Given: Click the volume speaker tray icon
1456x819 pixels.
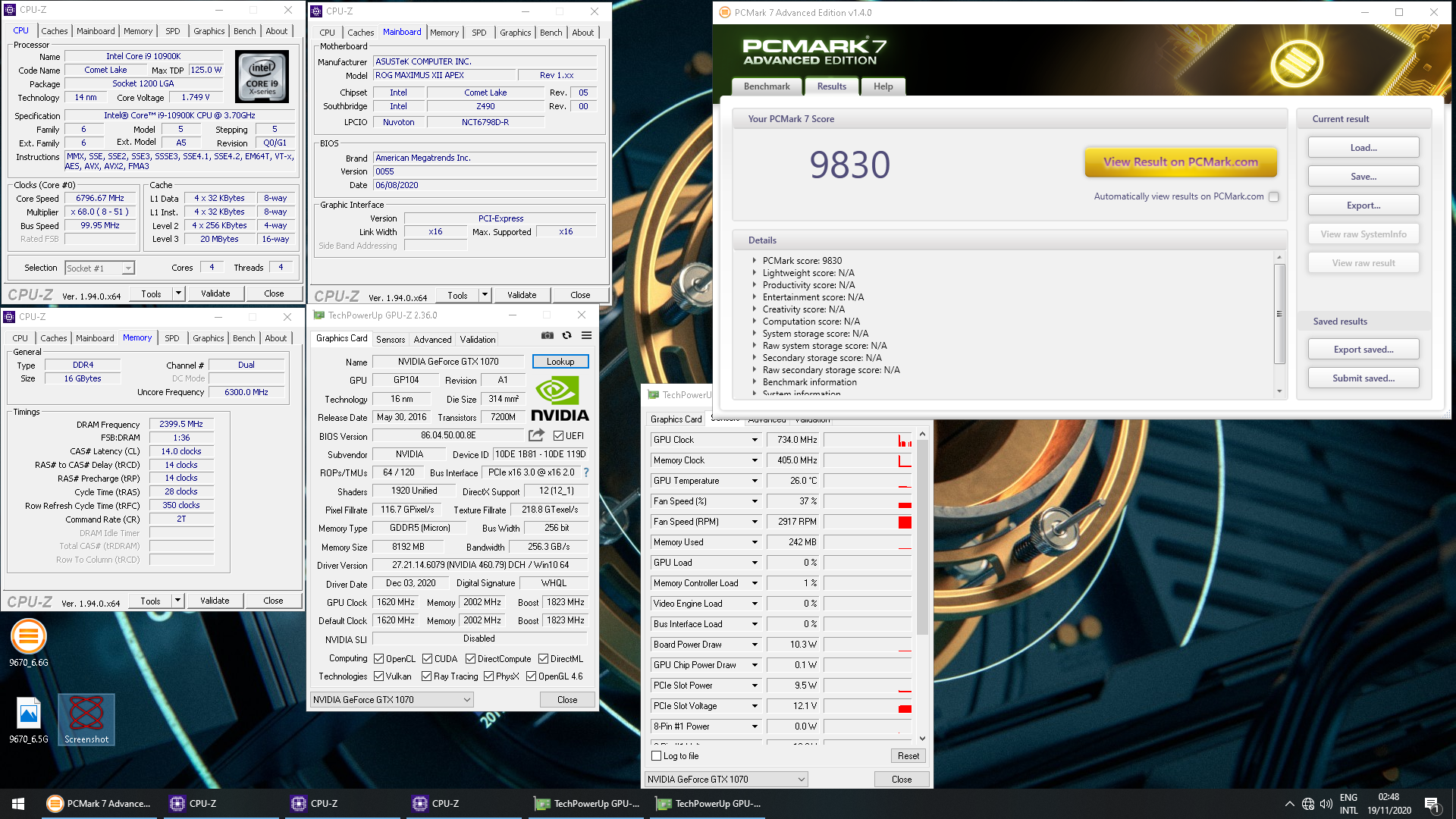Looking at the screenshot, I should click(1326, 804).
